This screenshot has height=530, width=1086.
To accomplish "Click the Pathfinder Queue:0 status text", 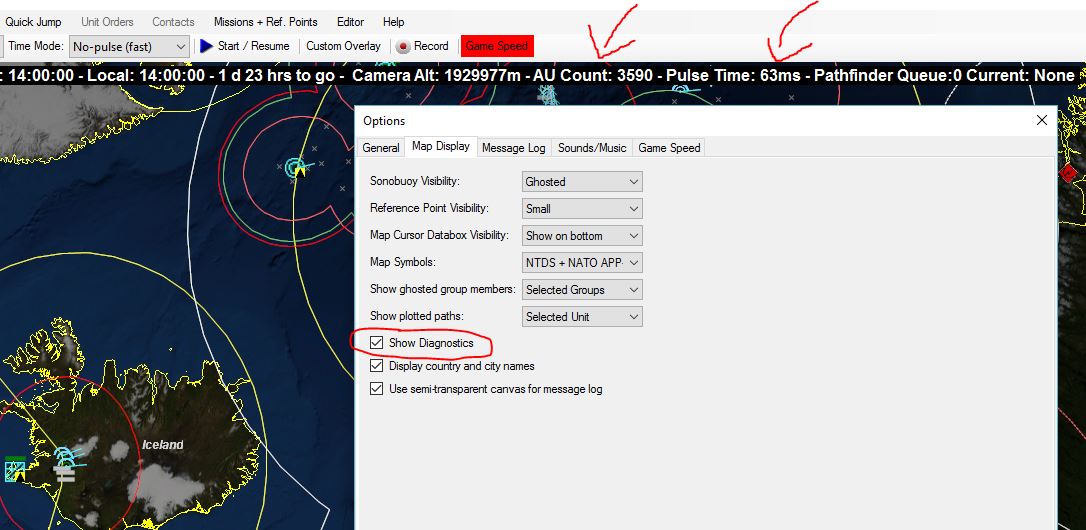I will pos(888,76).
